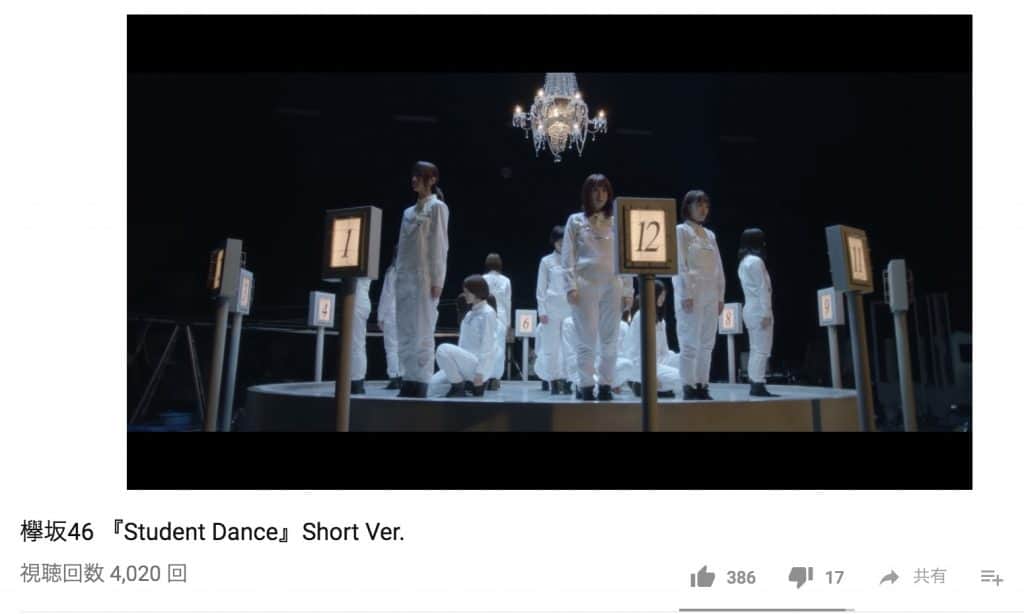Click the sign numbered 11 in the video
Viewport: 1024px width, 614px height.
(x=850, y=259)
